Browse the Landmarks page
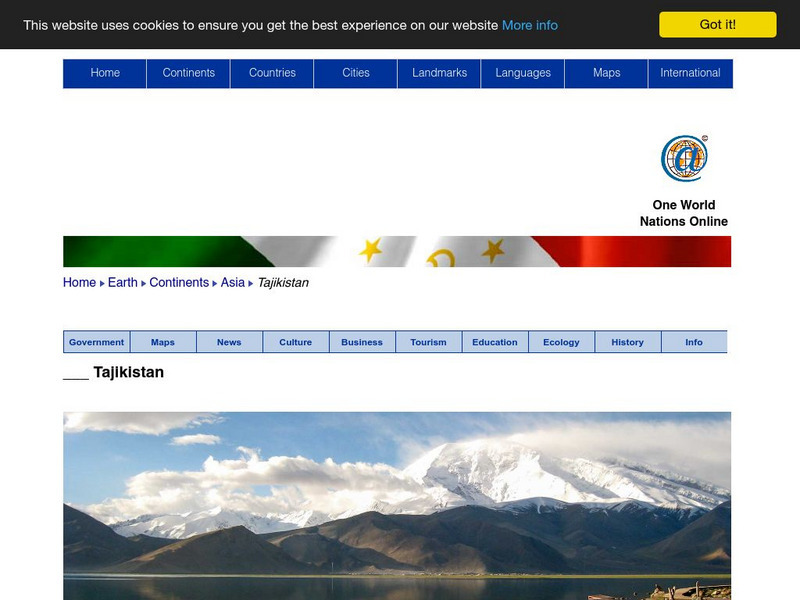The width and height of the screenshot is (800, 600). 440,72
